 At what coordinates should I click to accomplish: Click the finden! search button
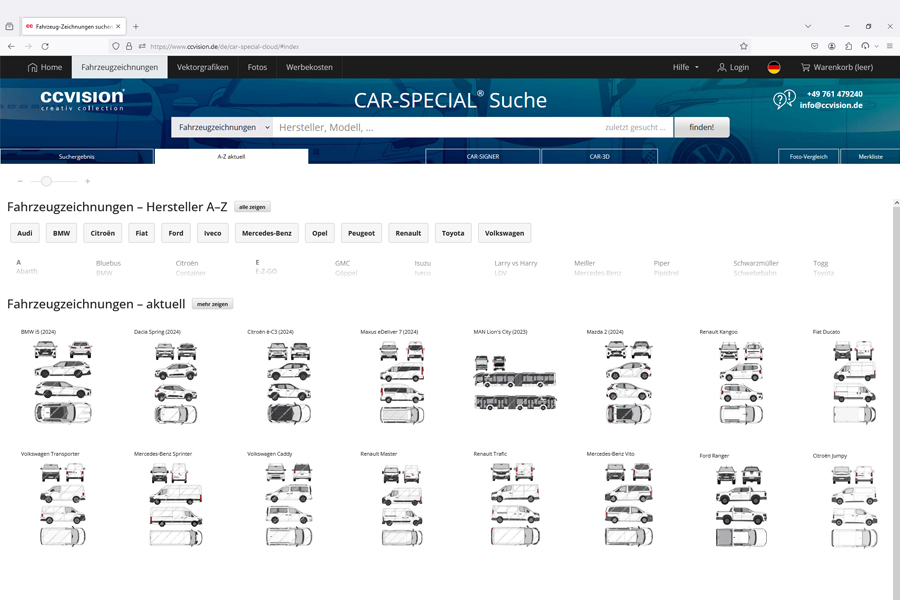[701, 127]
